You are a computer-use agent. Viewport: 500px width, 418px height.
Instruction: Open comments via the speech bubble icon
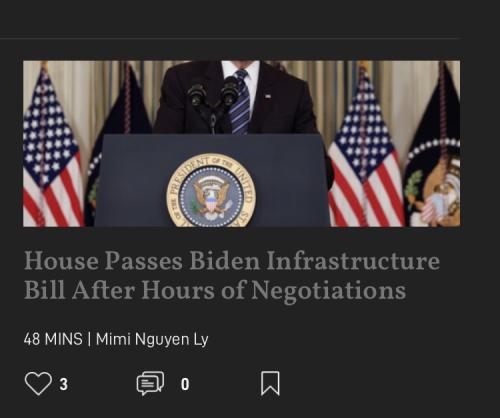click(150, 383)
